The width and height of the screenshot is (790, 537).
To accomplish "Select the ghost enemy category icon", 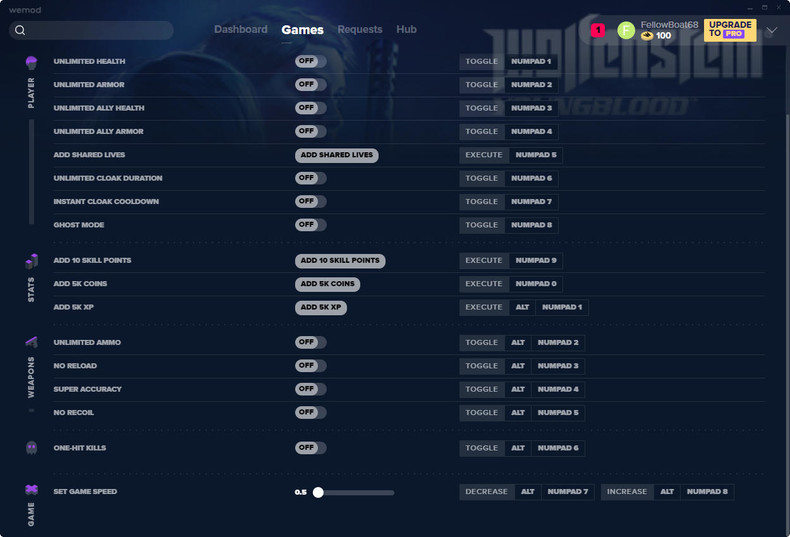I will [x=31, y=448].
